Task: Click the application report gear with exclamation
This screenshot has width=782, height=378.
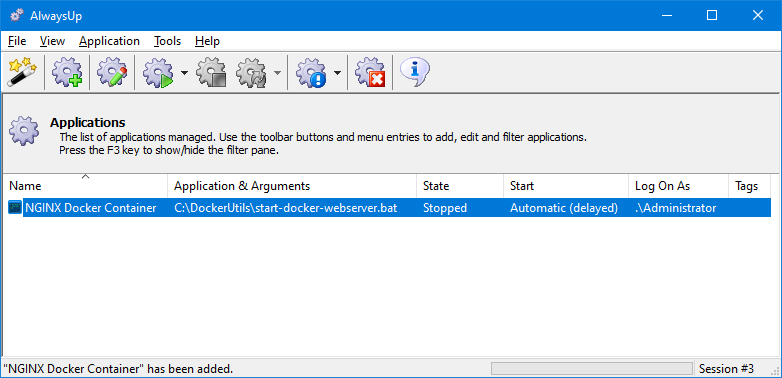Action: click(311, 73)
